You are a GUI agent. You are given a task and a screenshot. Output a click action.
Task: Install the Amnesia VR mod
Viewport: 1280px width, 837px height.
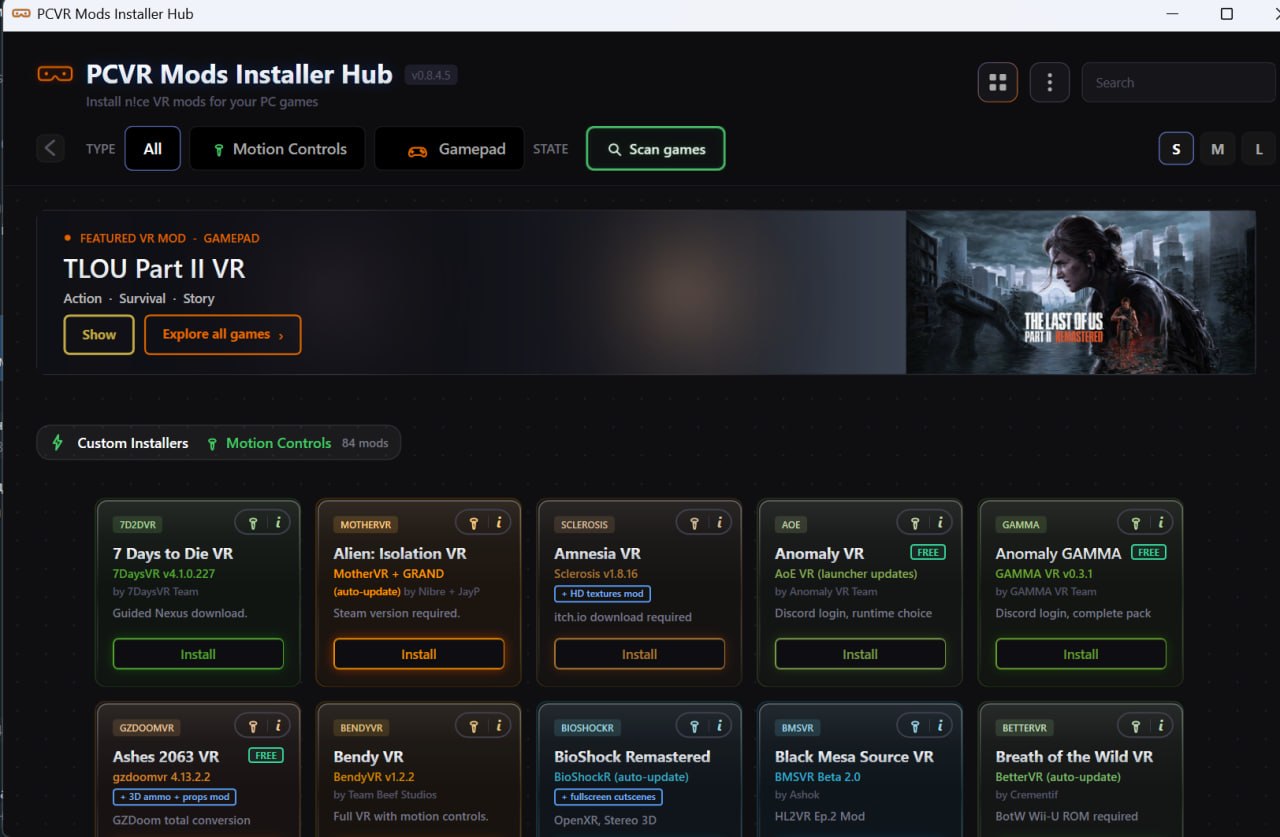coord(639,654)
